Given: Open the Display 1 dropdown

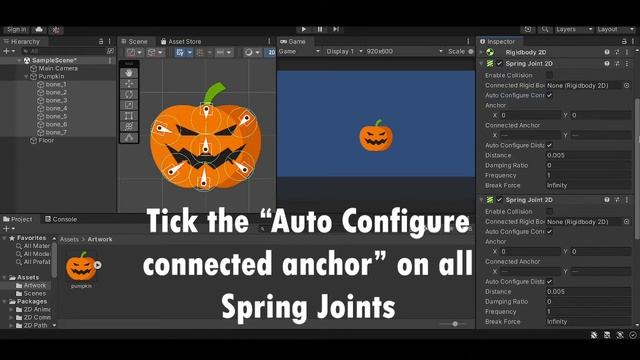Looking at the screenshot, I should click(344, 51).
